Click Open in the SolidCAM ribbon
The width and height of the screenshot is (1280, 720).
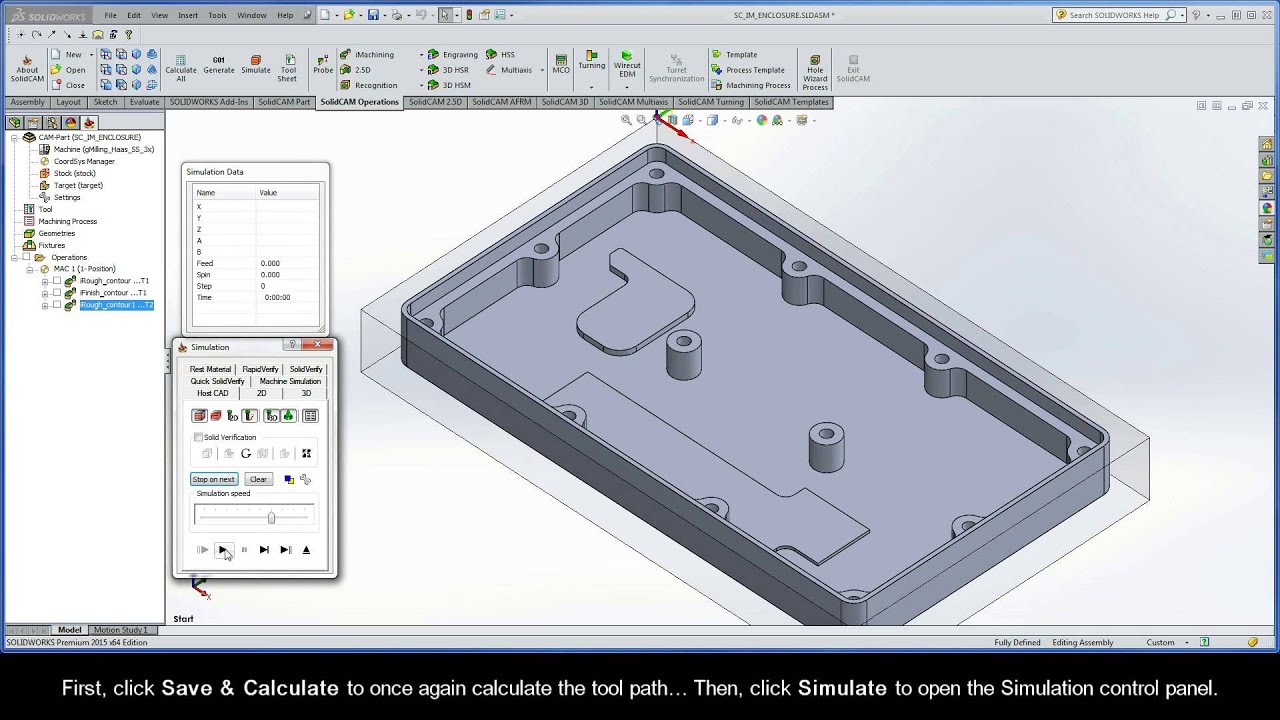pyautogui.click(x=68, y=70)
